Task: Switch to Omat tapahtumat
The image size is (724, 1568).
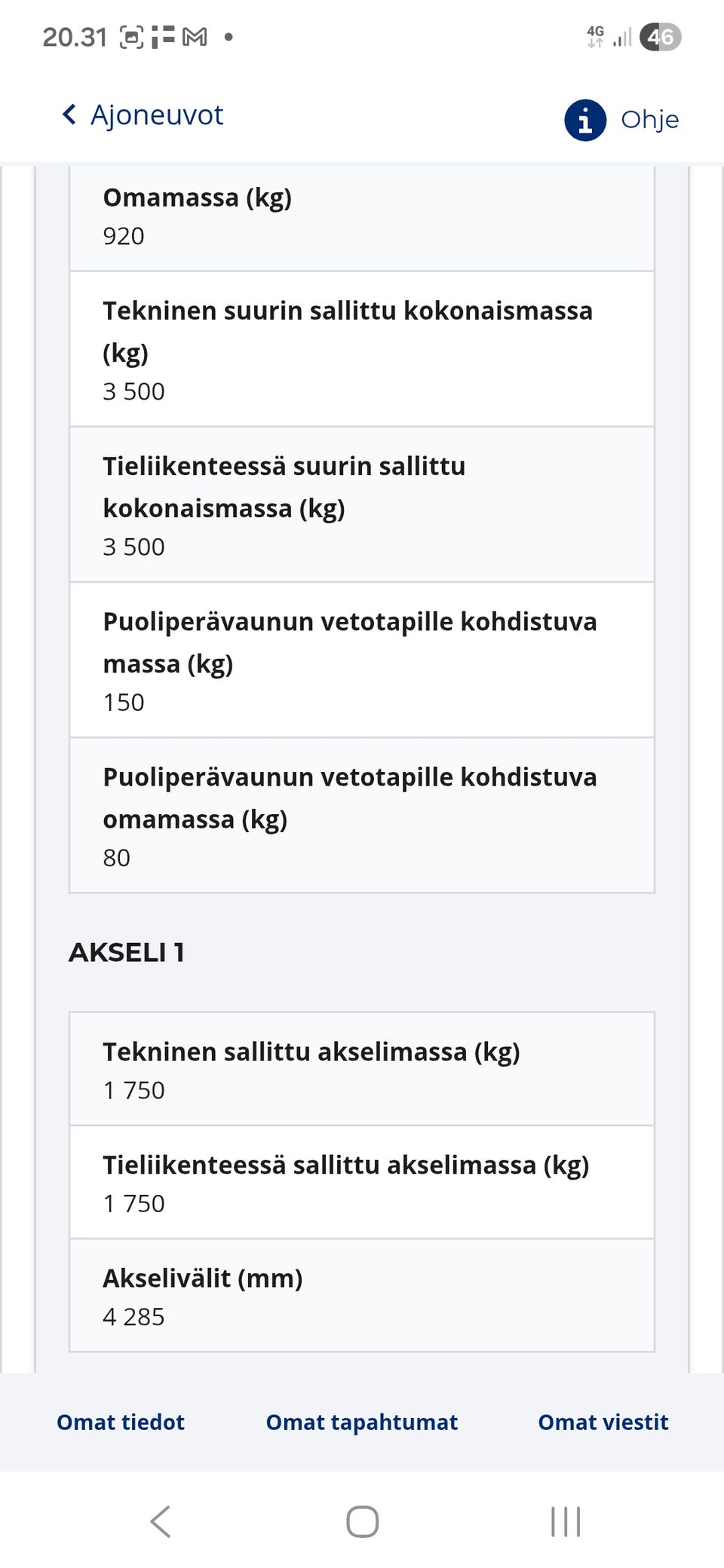Action: 361,1422
